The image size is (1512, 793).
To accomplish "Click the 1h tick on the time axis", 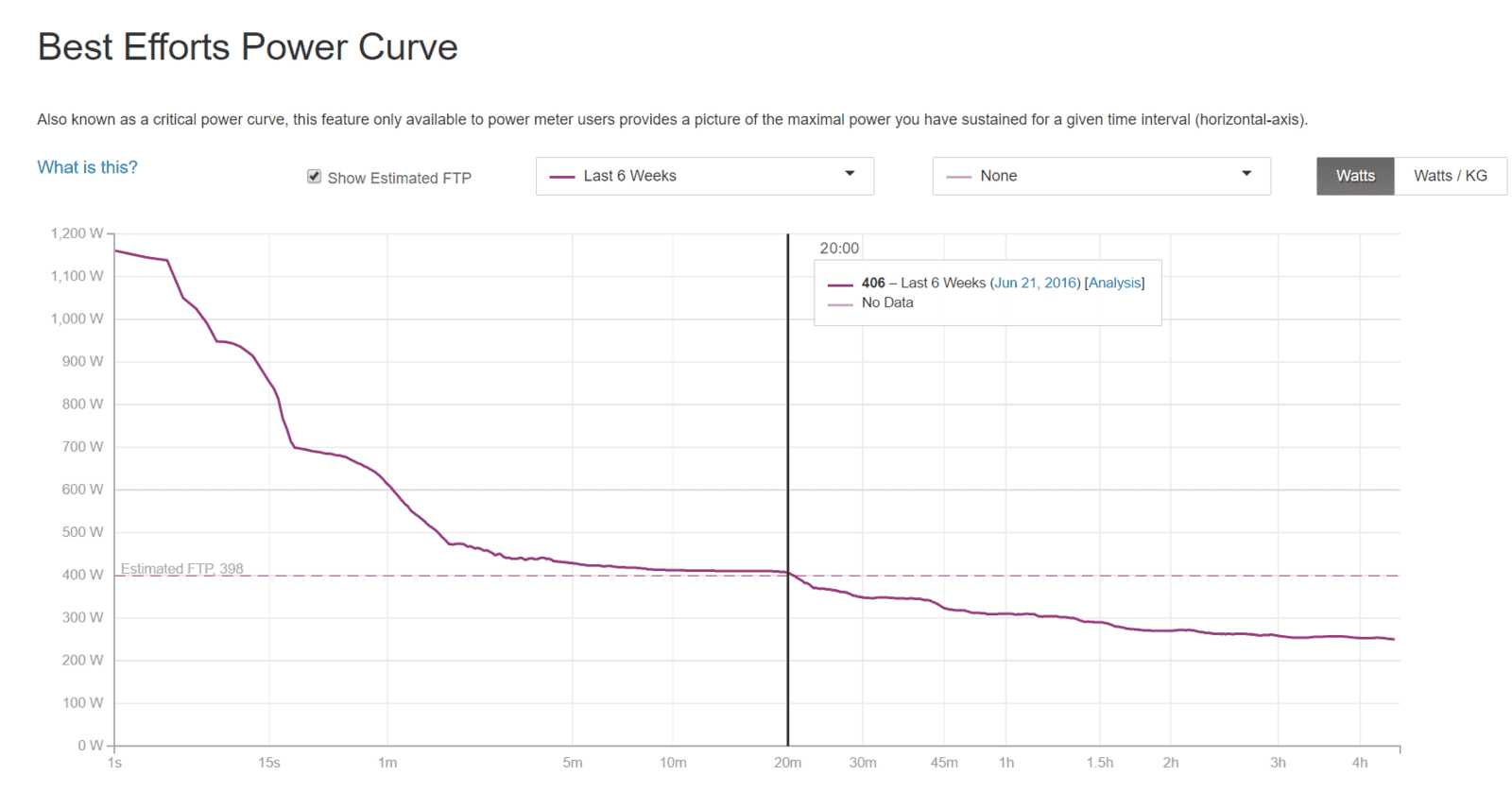I will [1006, 763].
